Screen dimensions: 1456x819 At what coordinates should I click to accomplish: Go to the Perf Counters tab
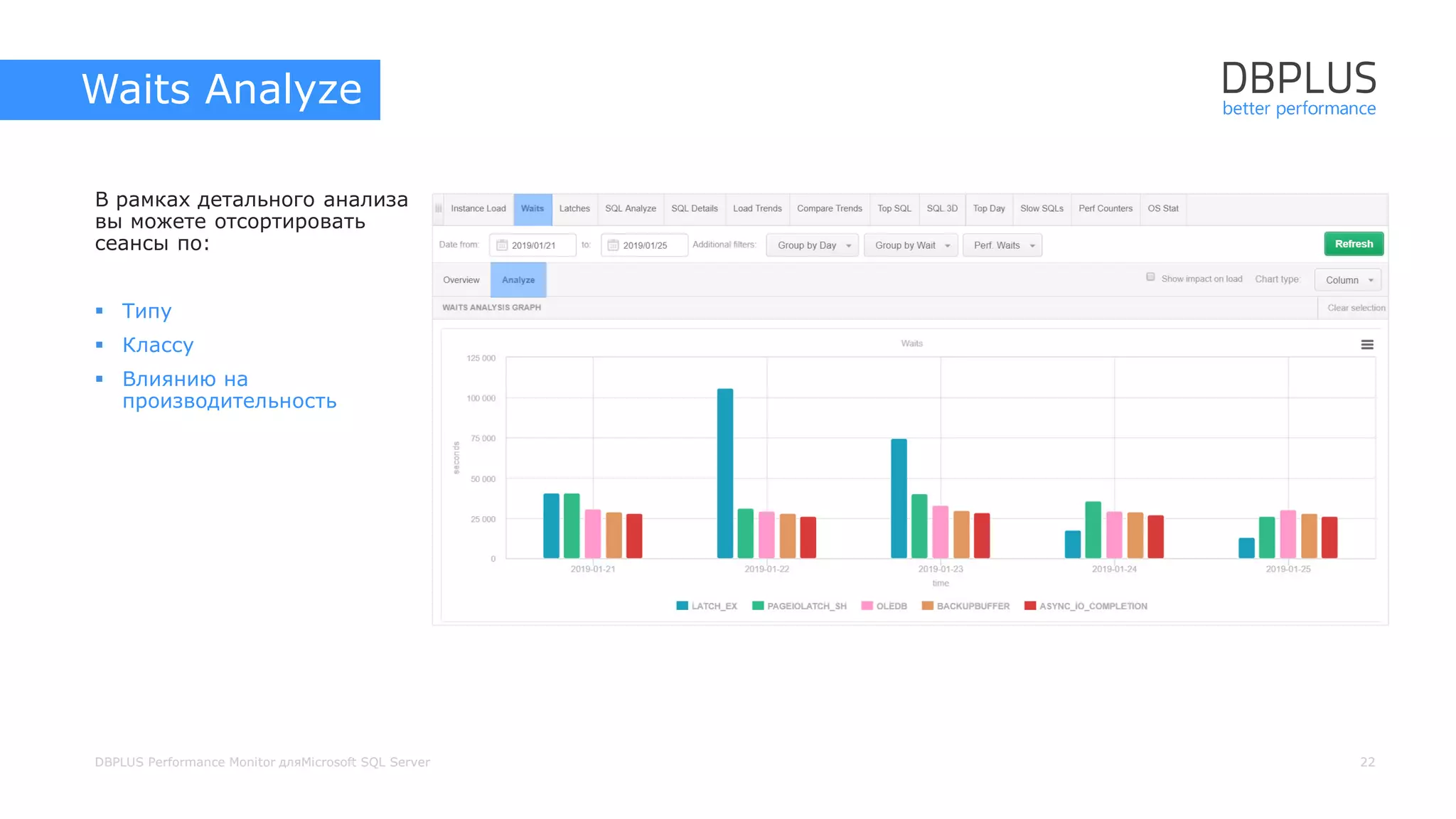tap(1106, 208)
